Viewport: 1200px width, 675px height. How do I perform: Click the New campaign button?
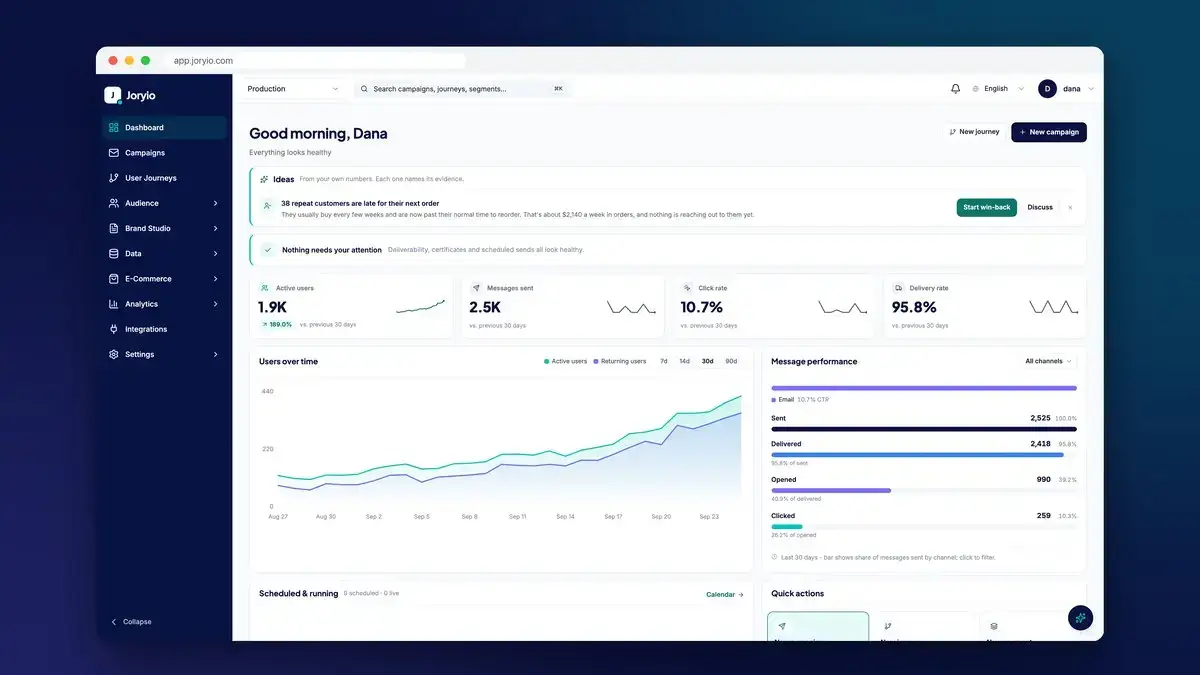coord(1049,132)
